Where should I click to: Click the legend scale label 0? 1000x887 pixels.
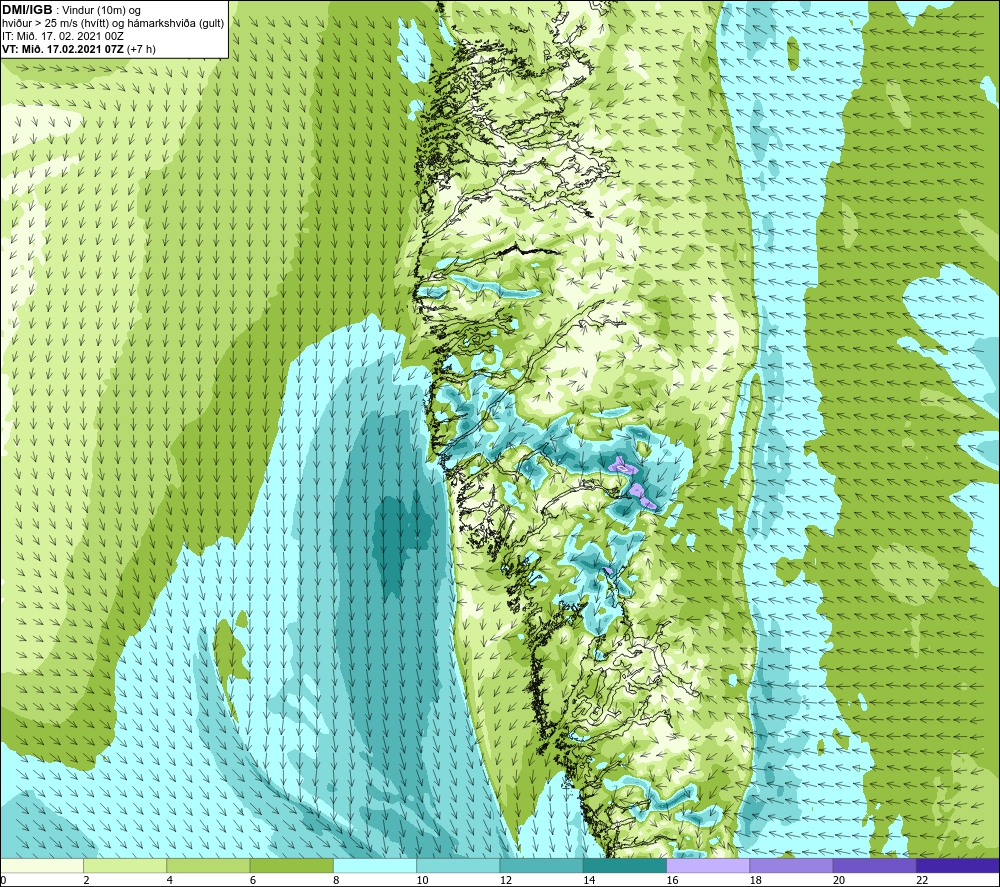coord(3,880)
